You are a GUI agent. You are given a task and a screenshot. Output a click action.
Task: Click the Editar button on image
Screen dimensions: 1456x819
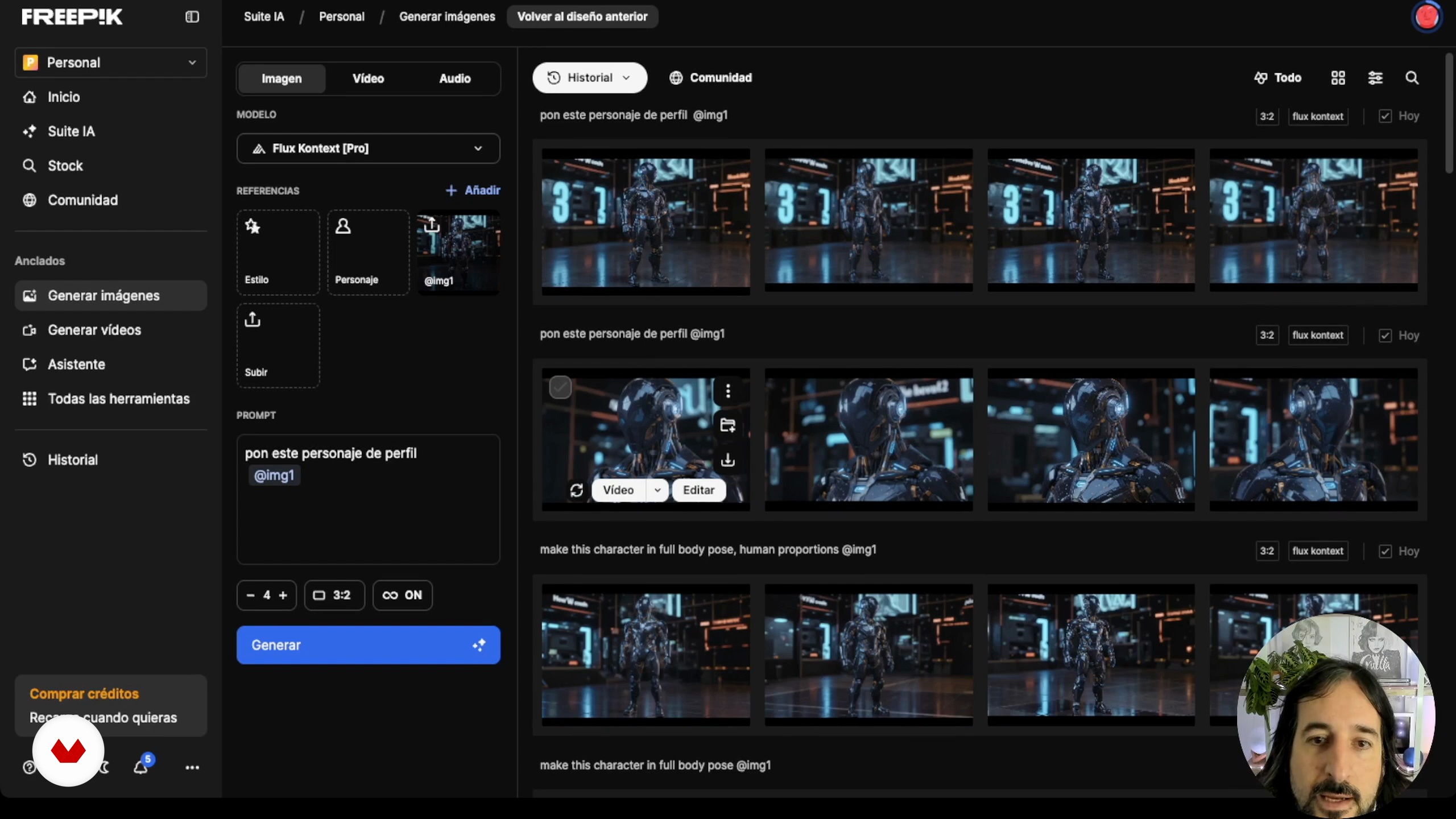point(698,490)
